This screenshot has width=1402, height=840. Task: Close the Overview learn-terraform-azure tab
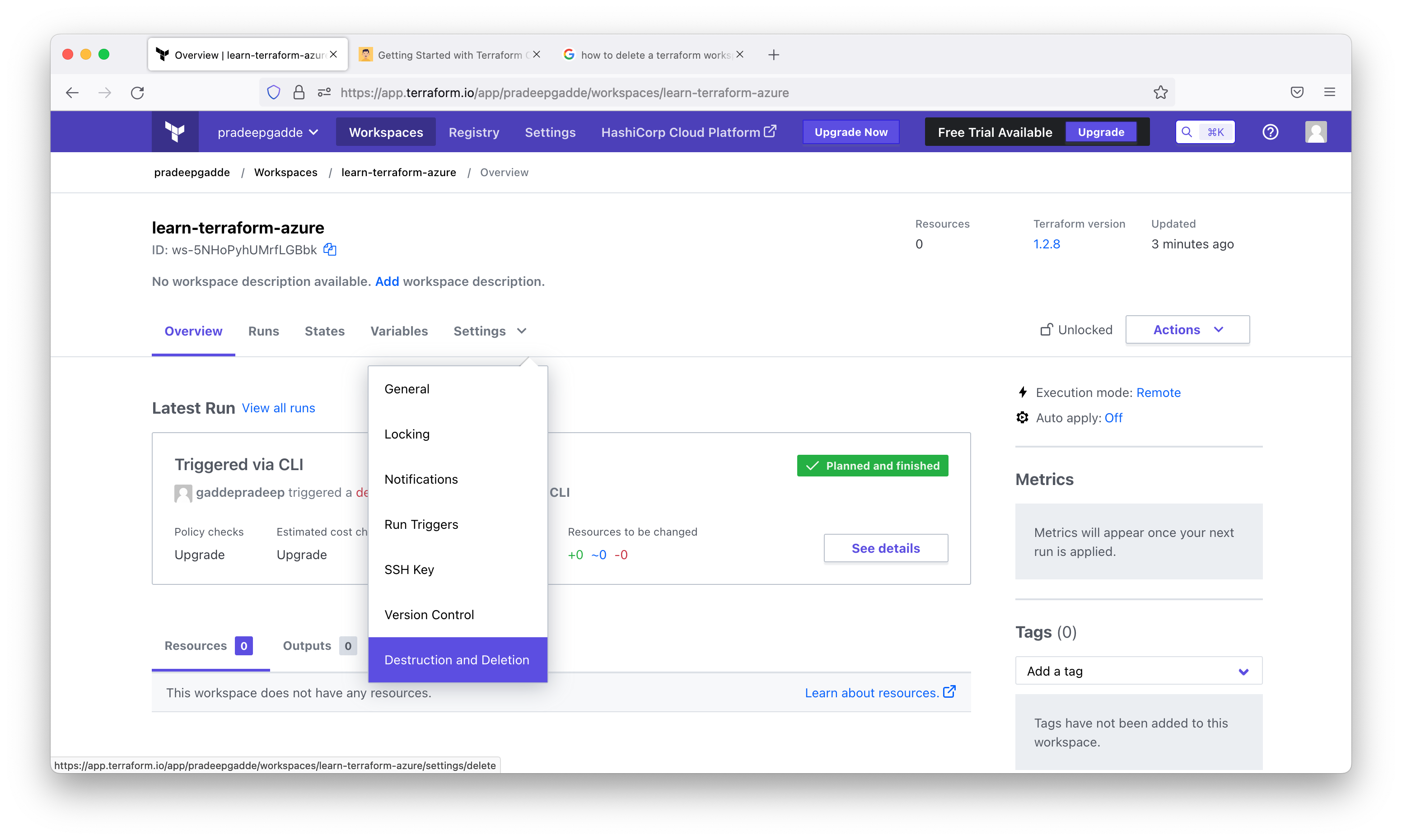pyautogui.click(x=333, y=54)
